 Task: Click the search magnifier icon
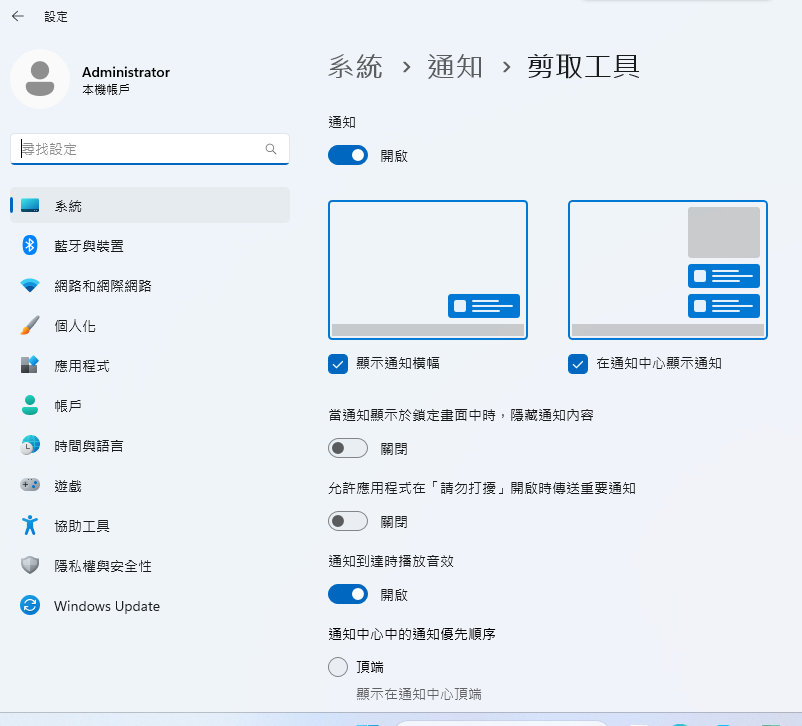point(271,149)
